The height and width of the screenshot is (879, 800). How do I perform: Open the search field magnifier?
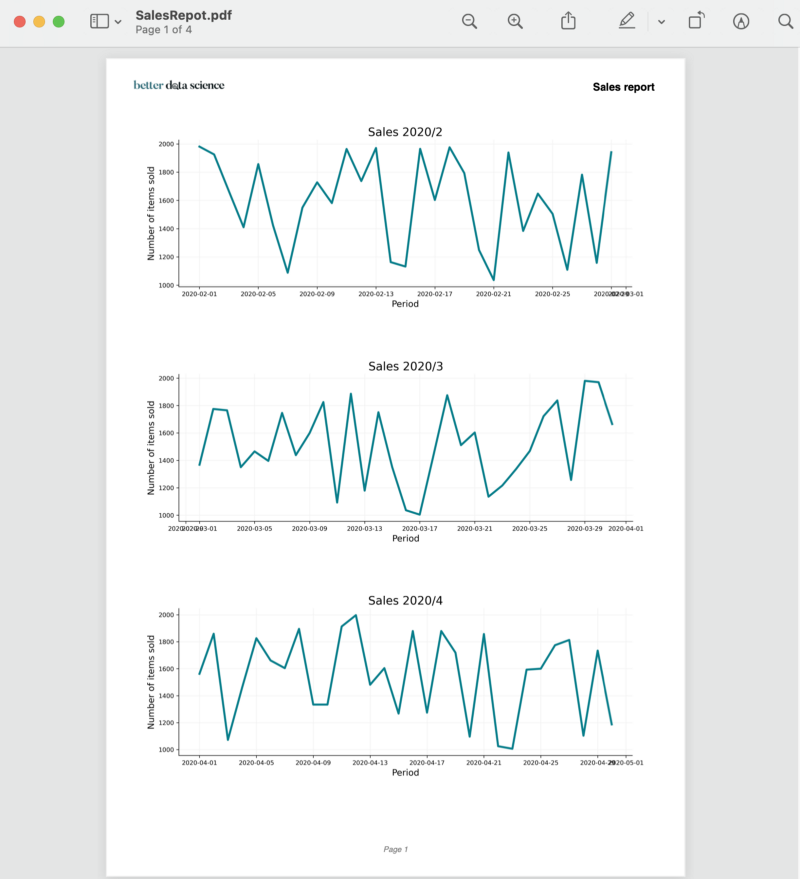click(785, 21)
